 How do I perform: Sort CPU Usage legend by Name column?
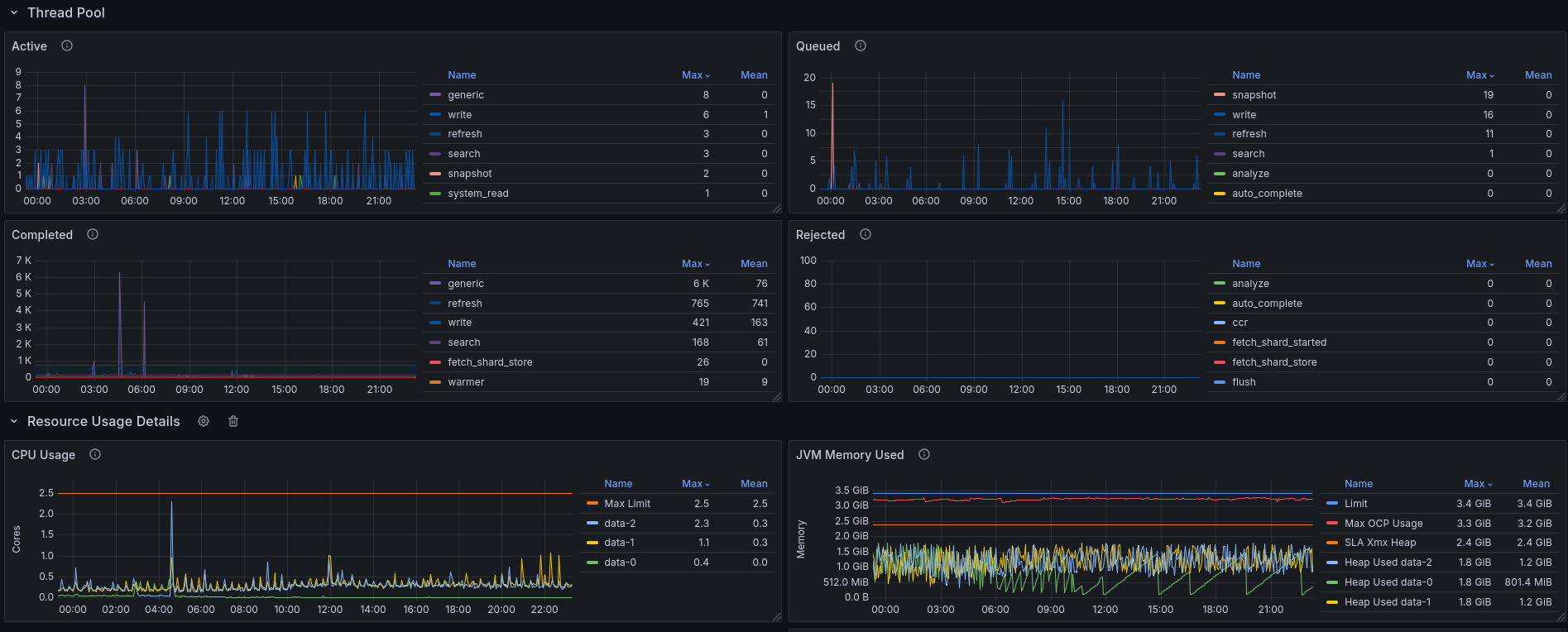point(618,484)
